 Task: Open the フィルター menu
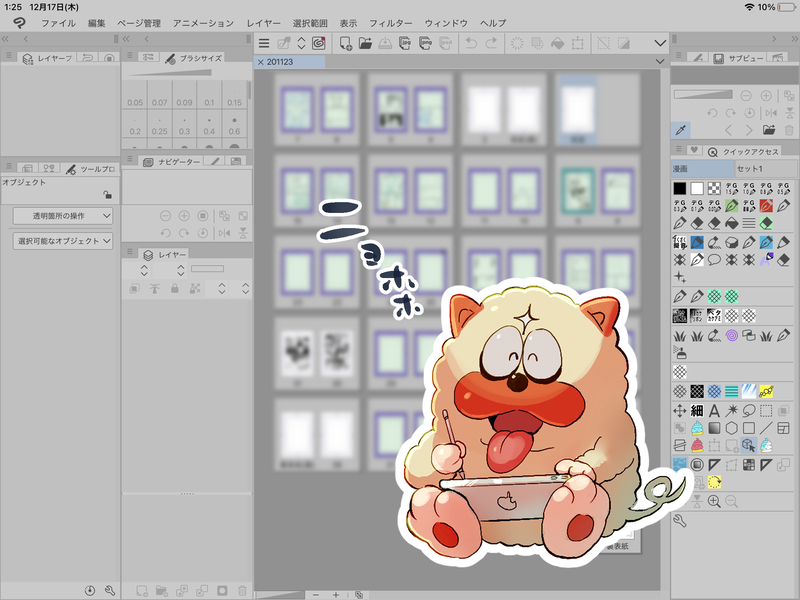[390, 22]
